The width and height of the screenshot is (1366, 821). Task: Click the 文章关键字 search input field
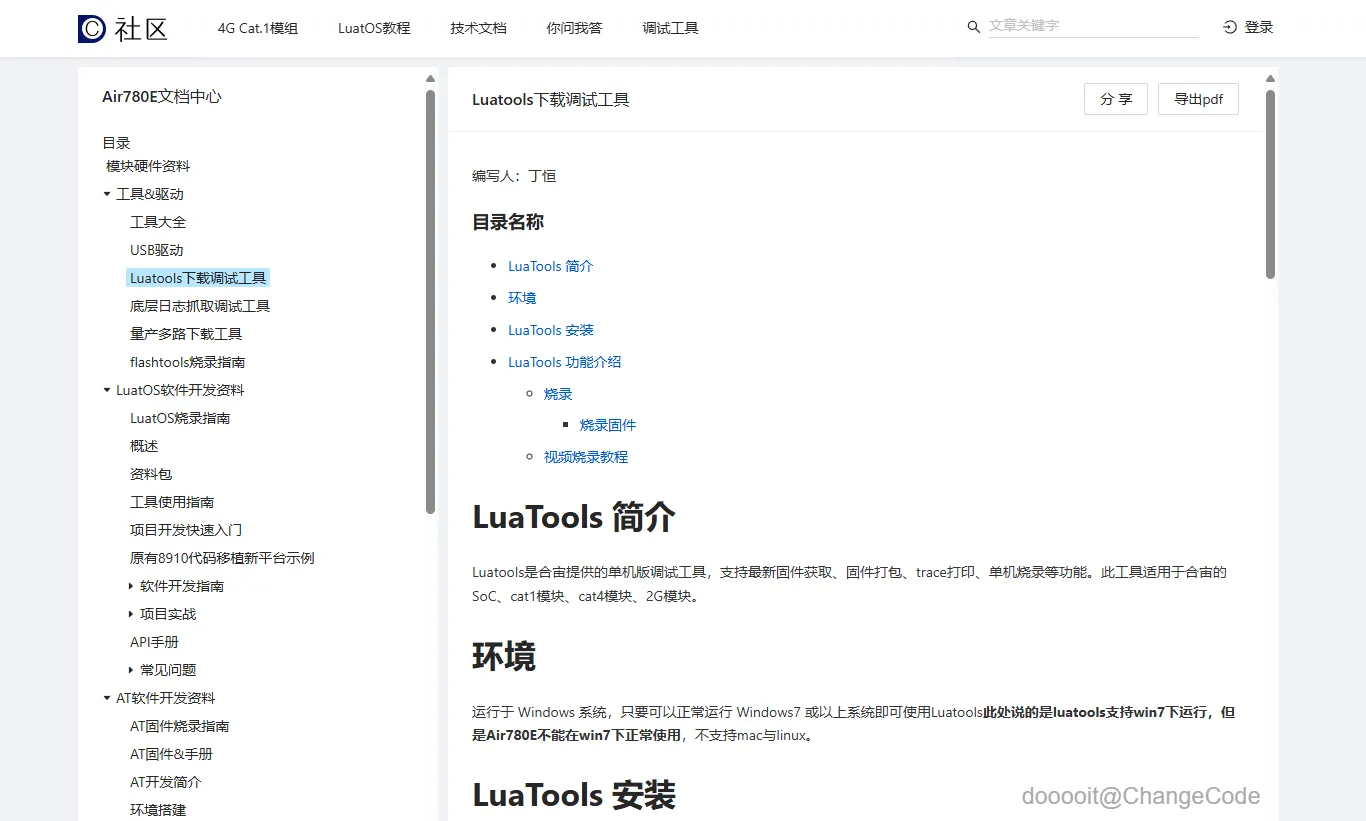pos(1090,27)
